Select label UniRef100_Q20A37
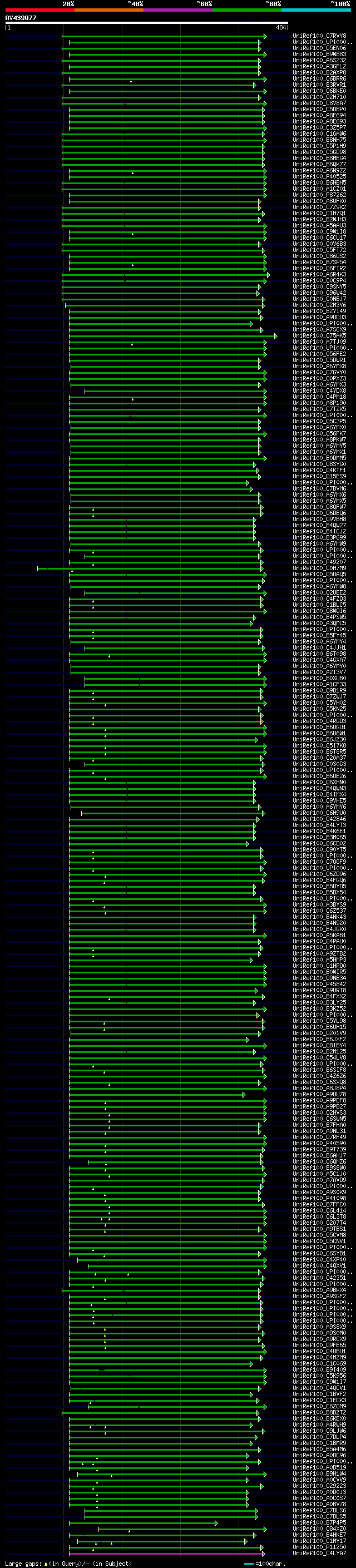 coord(319,758)
